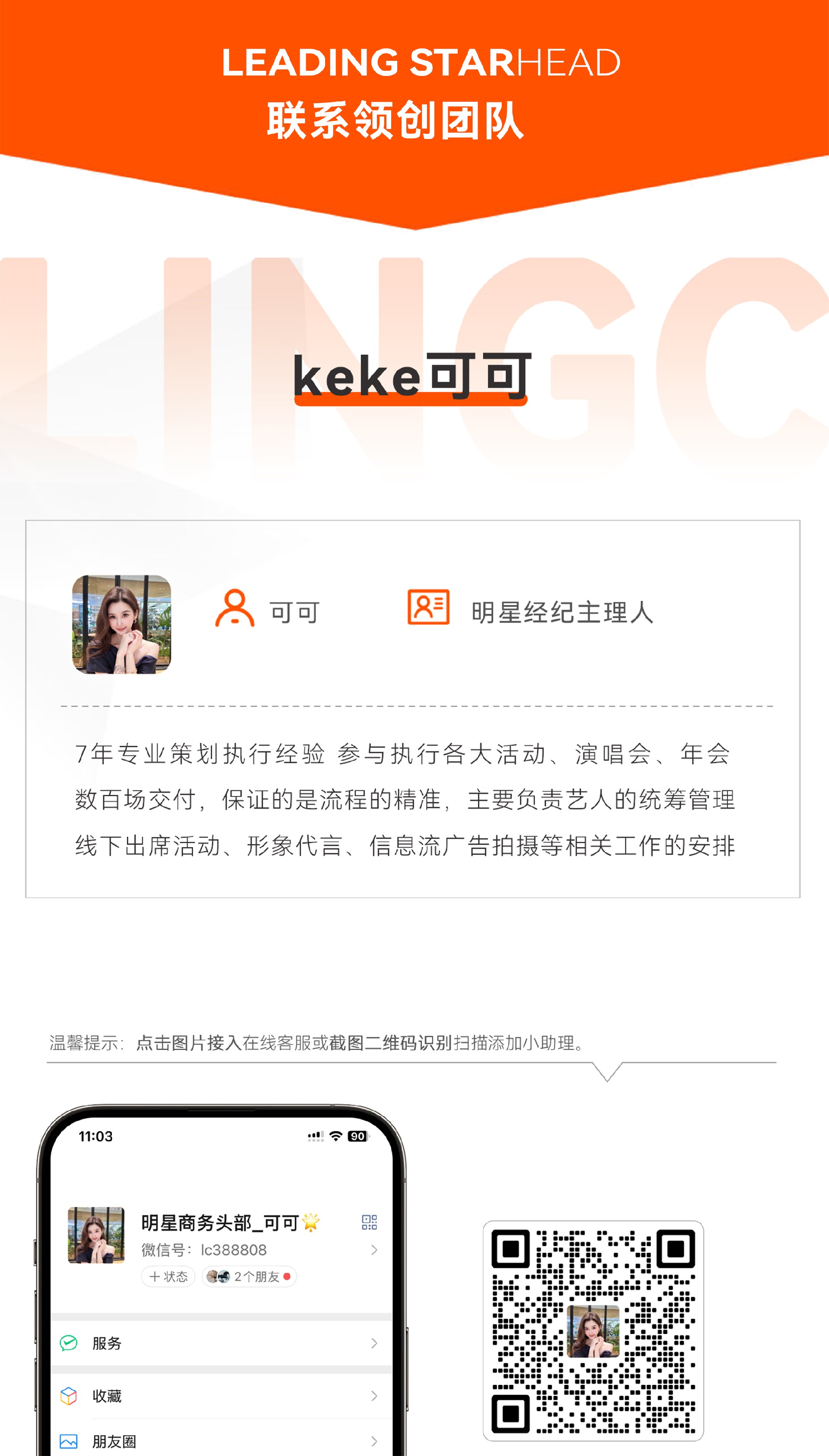Click the WeChat profile avatar in phone
The image size is (829, 1456).
pyautogui.click(x=96, y=1235)
